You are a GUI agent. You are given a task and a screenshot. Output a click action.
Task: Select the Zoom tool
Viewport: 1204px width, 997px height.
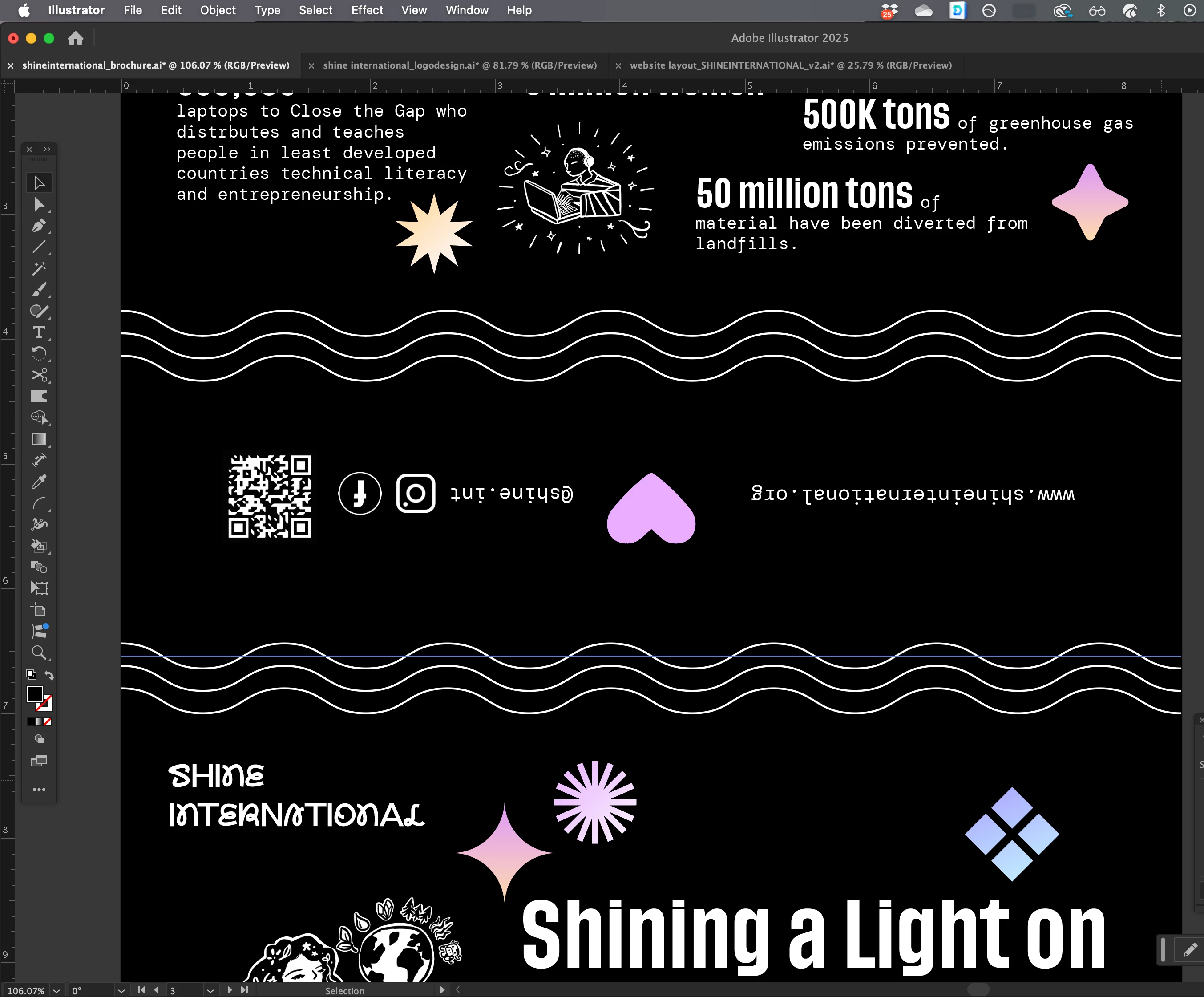point(39,652)
